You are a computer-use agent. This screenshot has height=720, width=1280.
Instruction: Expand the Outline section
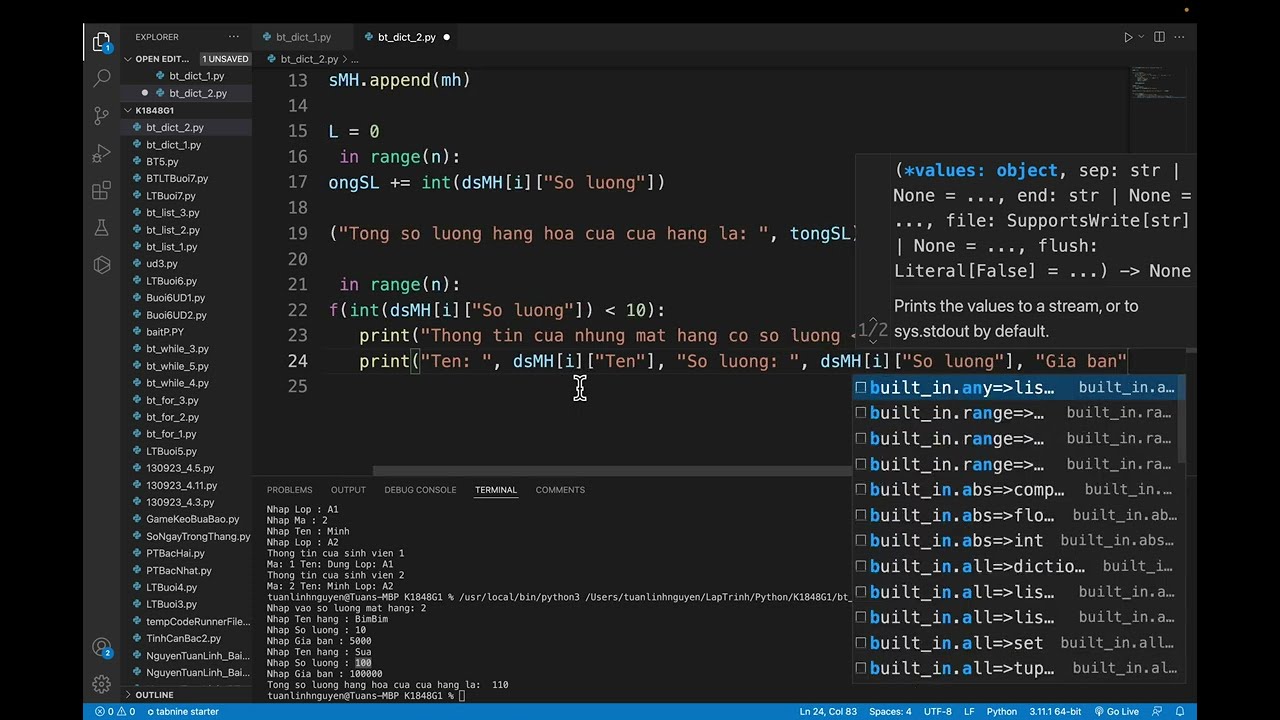coord(154,695)
